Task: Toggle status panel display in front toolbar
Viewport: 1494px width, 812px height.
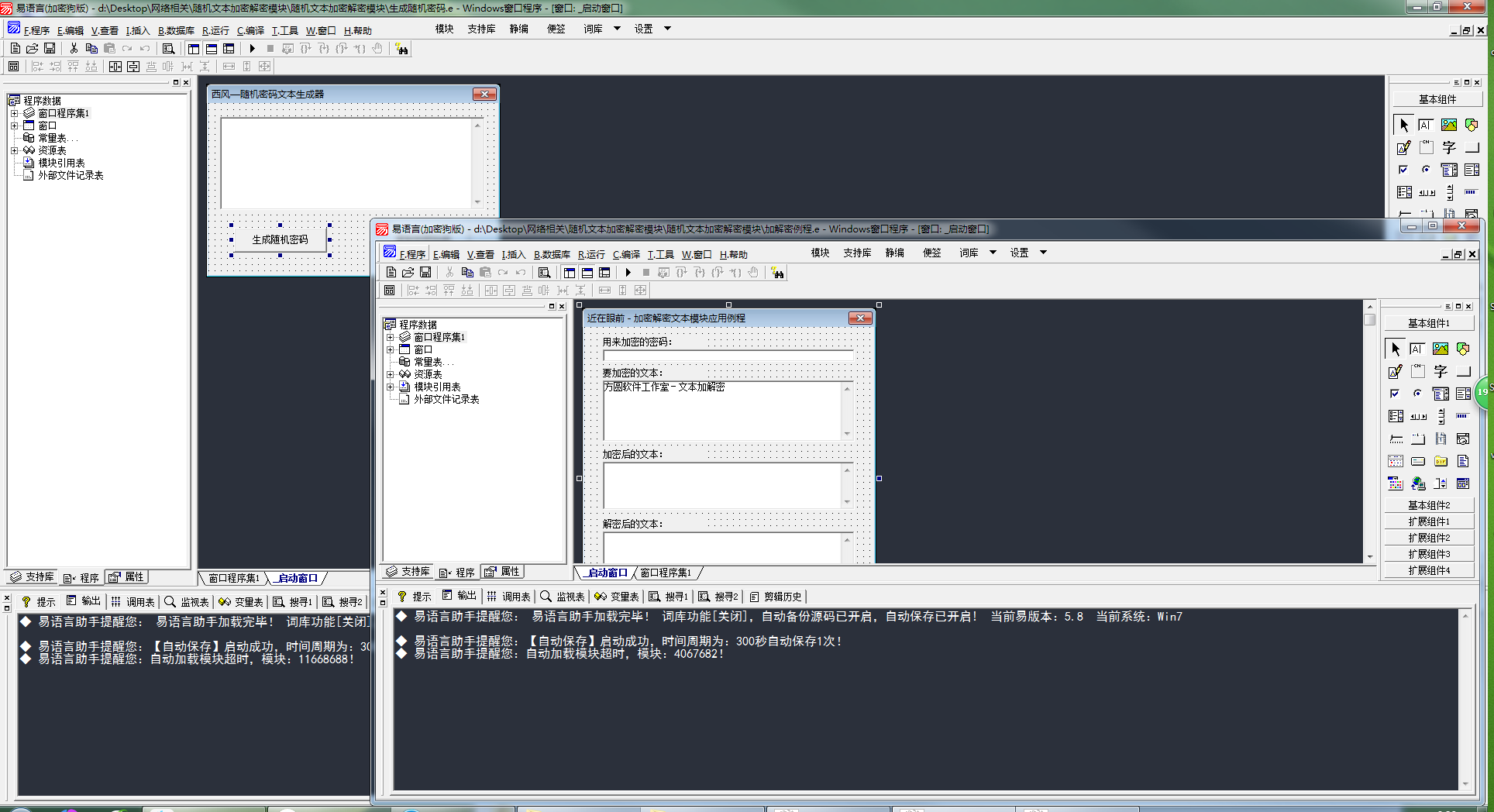Action: click(x=587, y=272)
